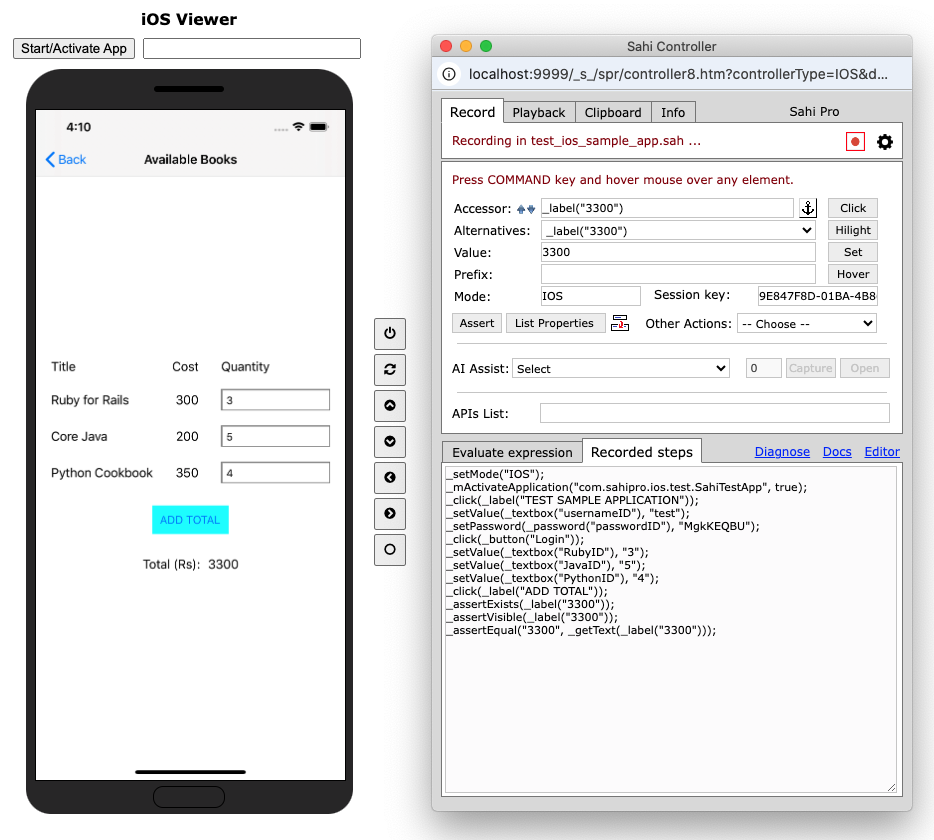Click the chevron-right swipe button
Screen dimensions: 934x840
[389, 513]
